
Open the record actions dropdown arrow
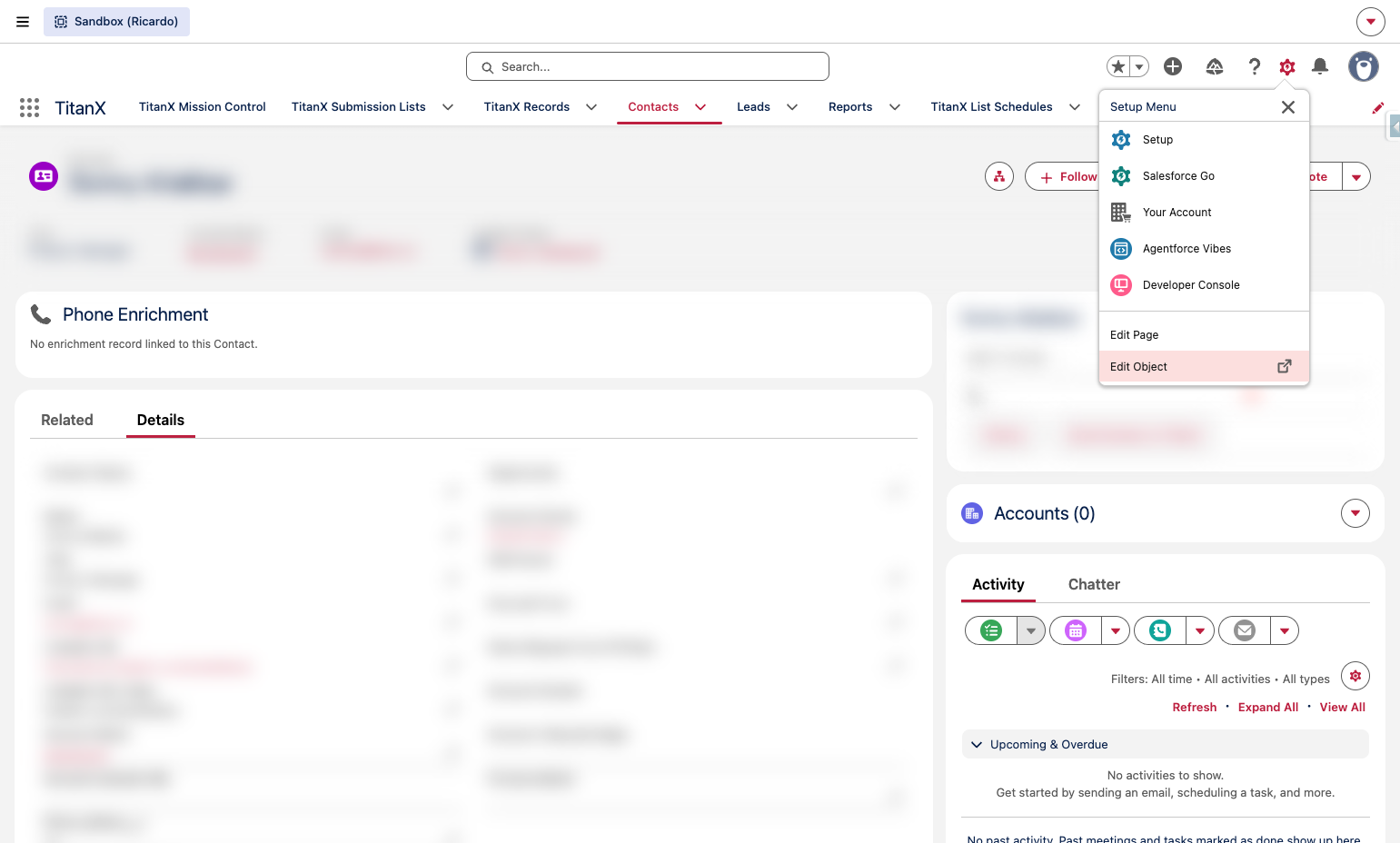tap(1356, 176)
